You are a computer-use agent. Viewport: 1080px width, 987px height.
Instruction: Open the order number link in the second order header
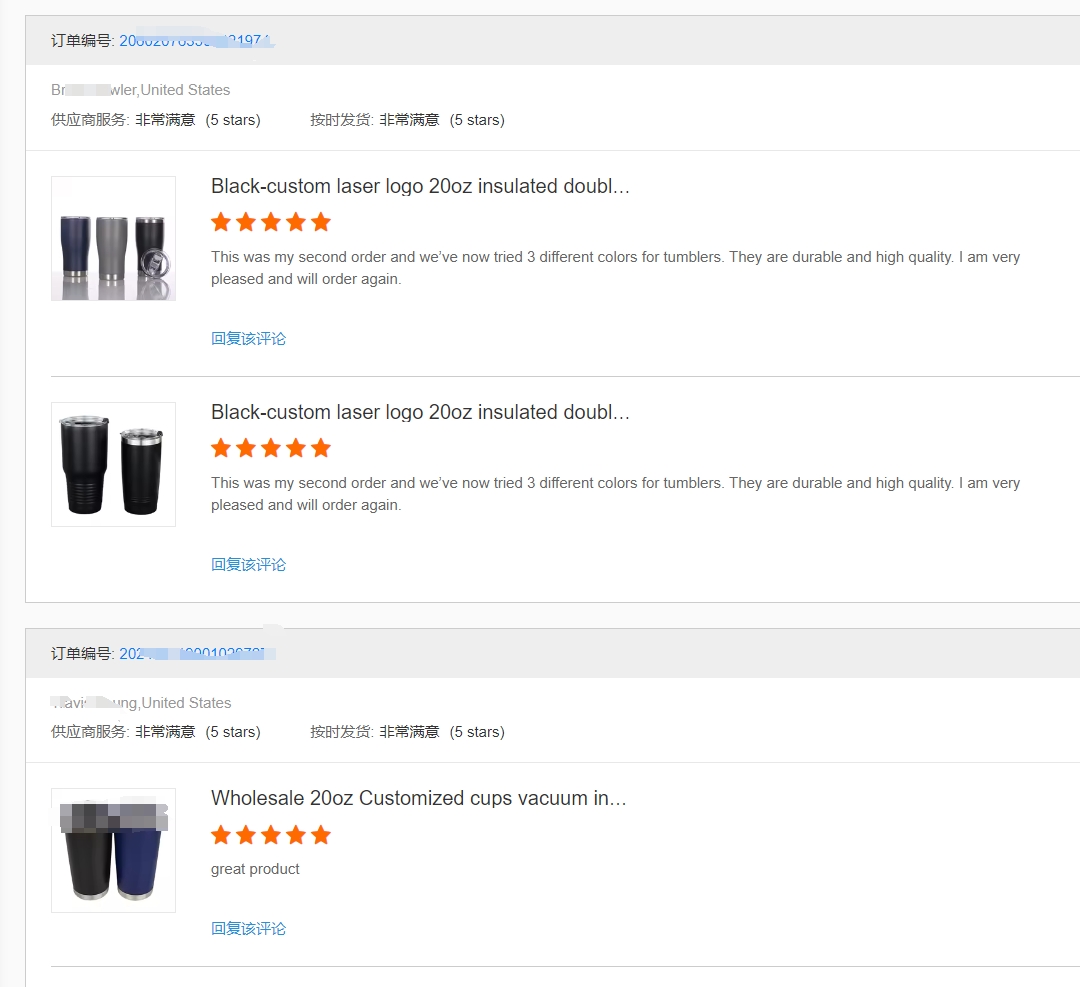coord(196,654)
